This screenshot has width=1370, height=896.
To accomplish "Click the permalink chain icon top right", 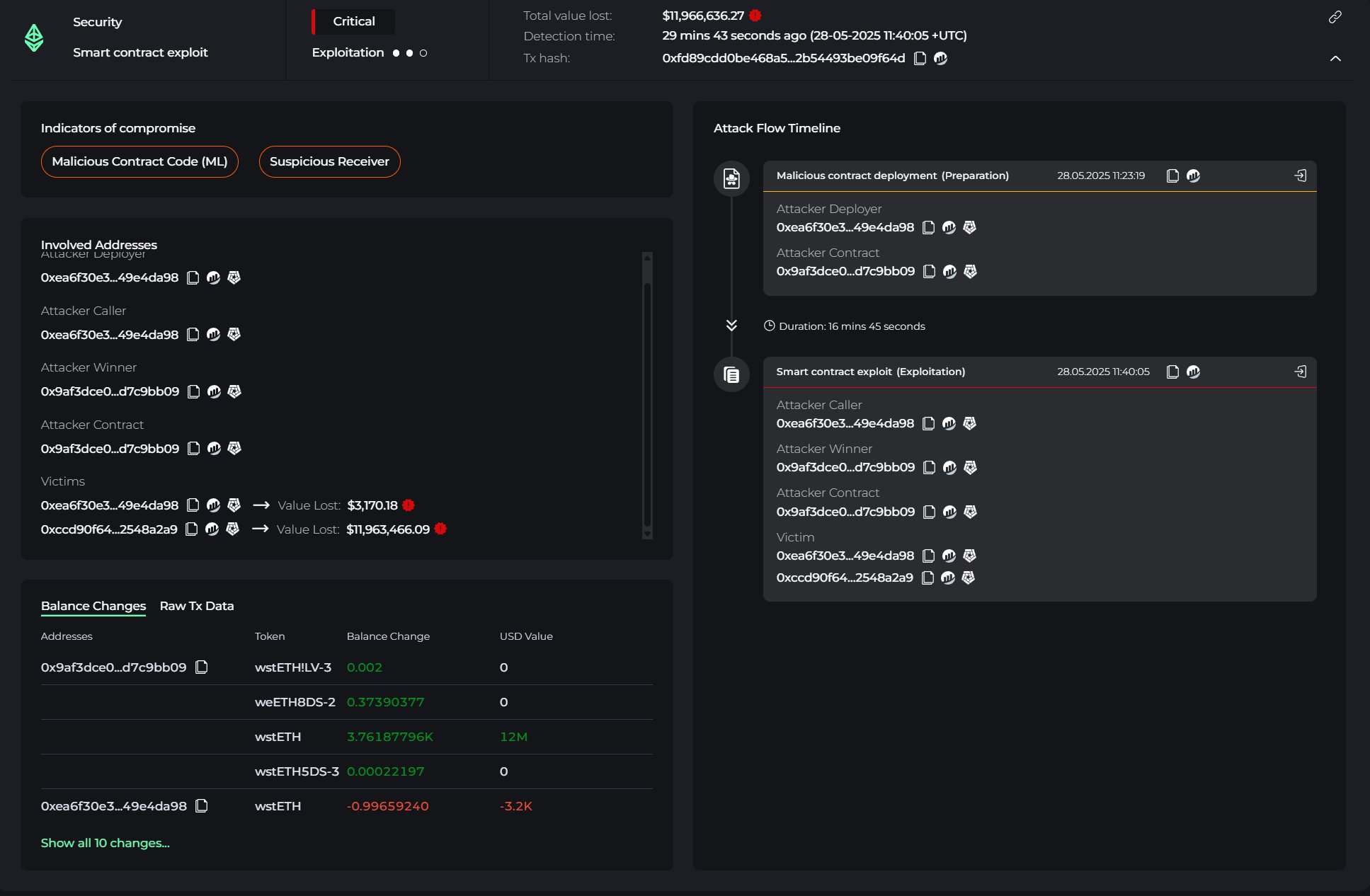I will coord(1335,17).
